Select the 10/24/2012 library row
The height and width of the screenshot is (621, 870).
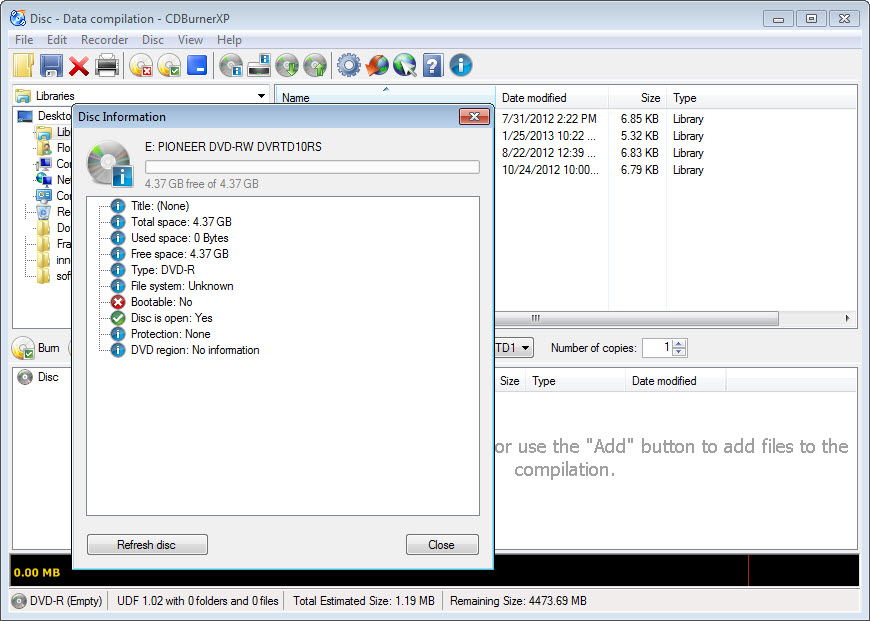pyautogui.click(x=677, y=170)
